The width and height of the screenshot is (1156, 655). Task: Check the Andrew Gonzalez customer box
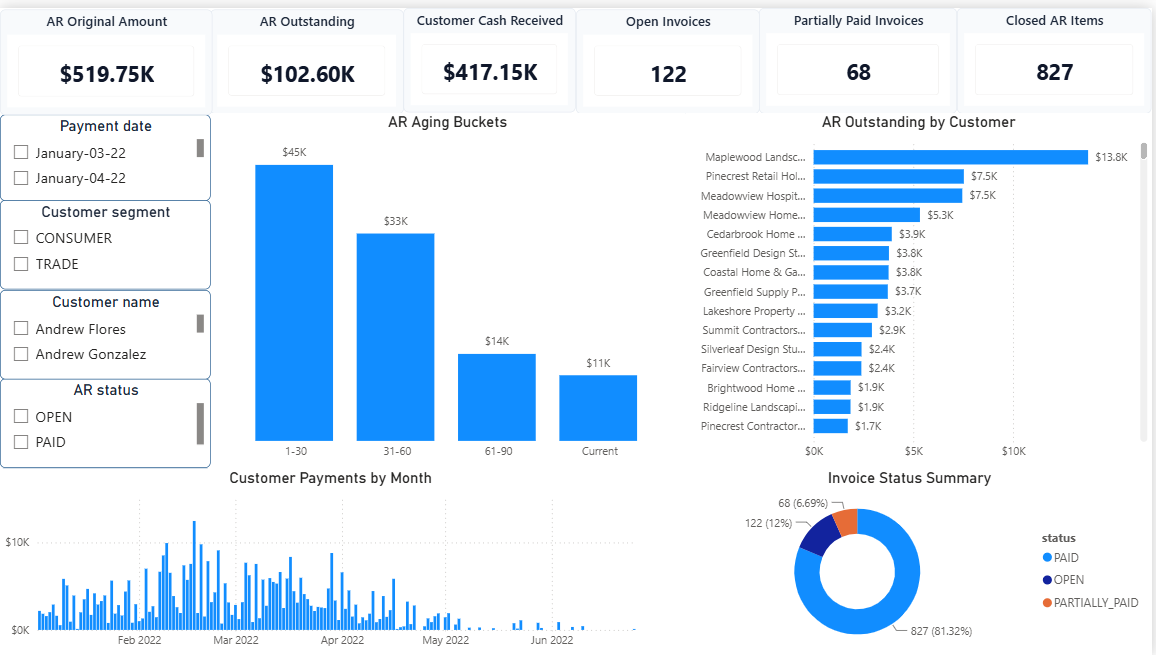[21, 354]
